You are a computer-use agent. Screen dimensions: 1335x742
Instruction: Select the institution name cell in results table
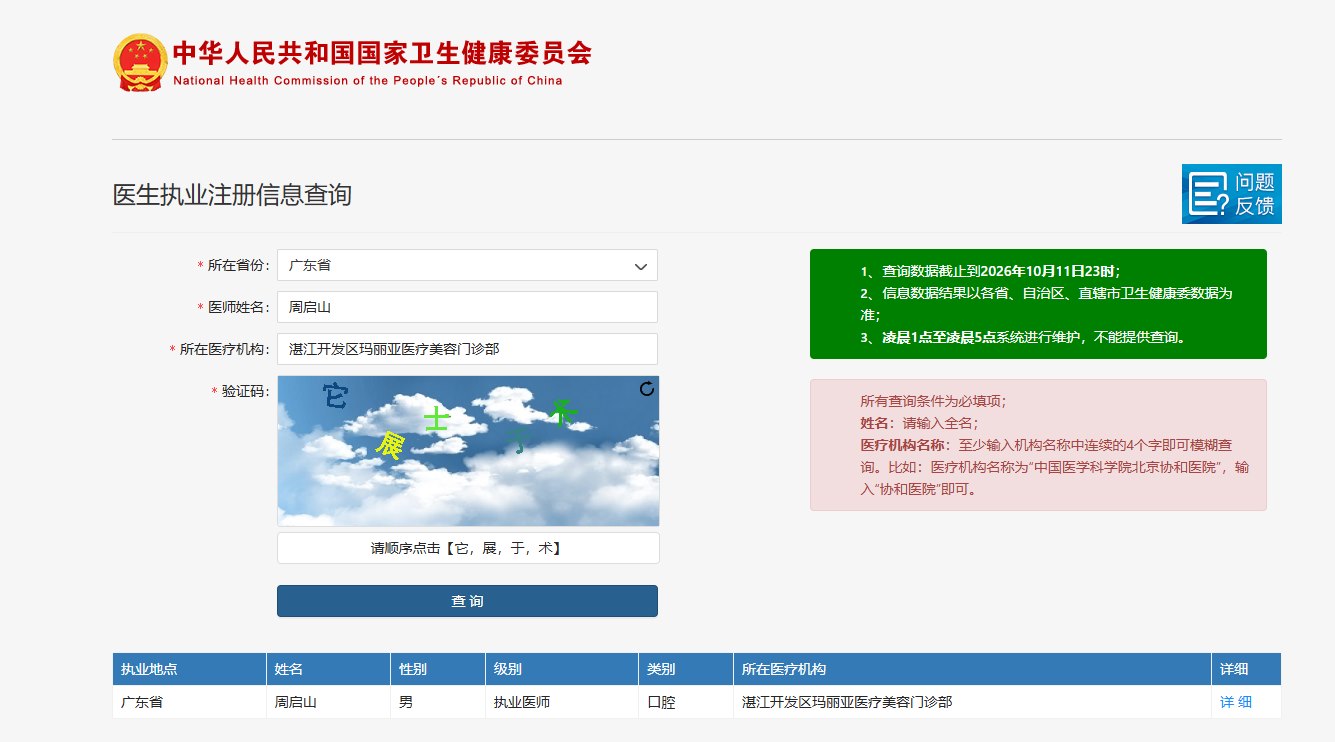pos(972,702)
